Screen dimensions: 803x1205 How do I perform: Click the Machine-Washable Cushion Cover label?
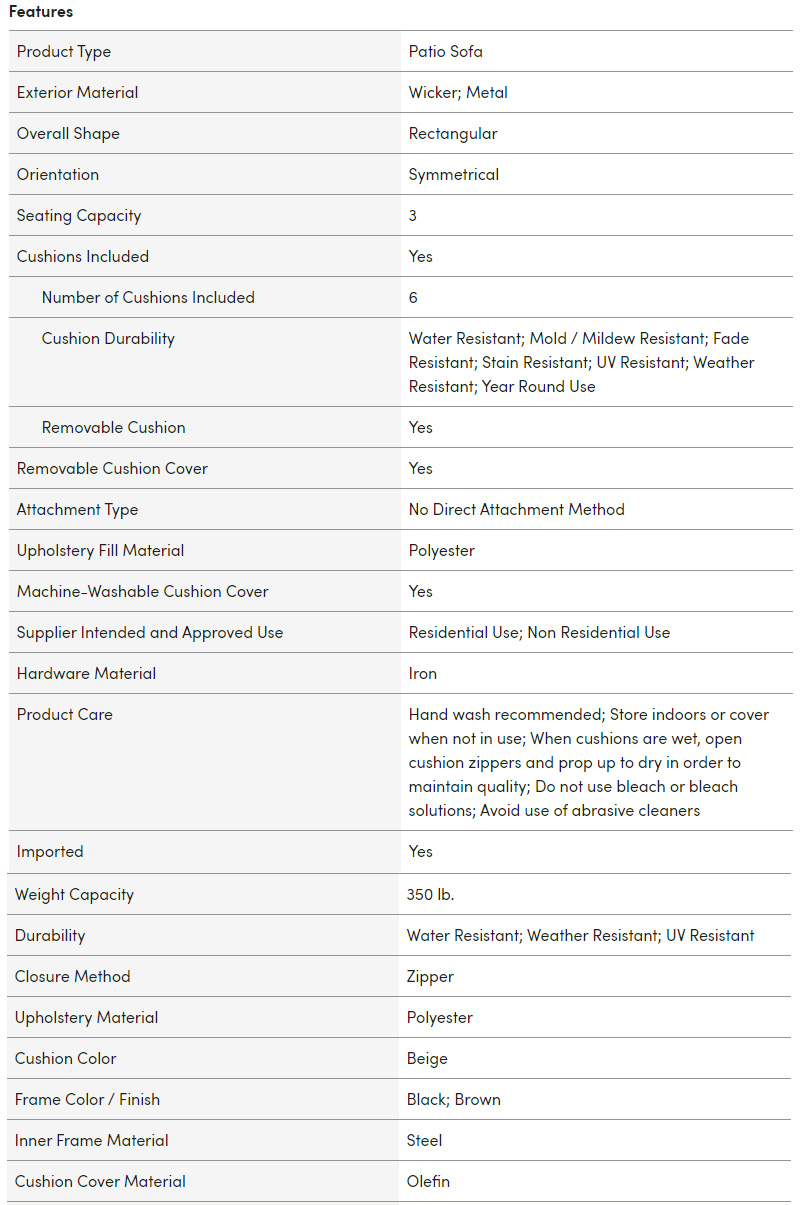[142, 592]
